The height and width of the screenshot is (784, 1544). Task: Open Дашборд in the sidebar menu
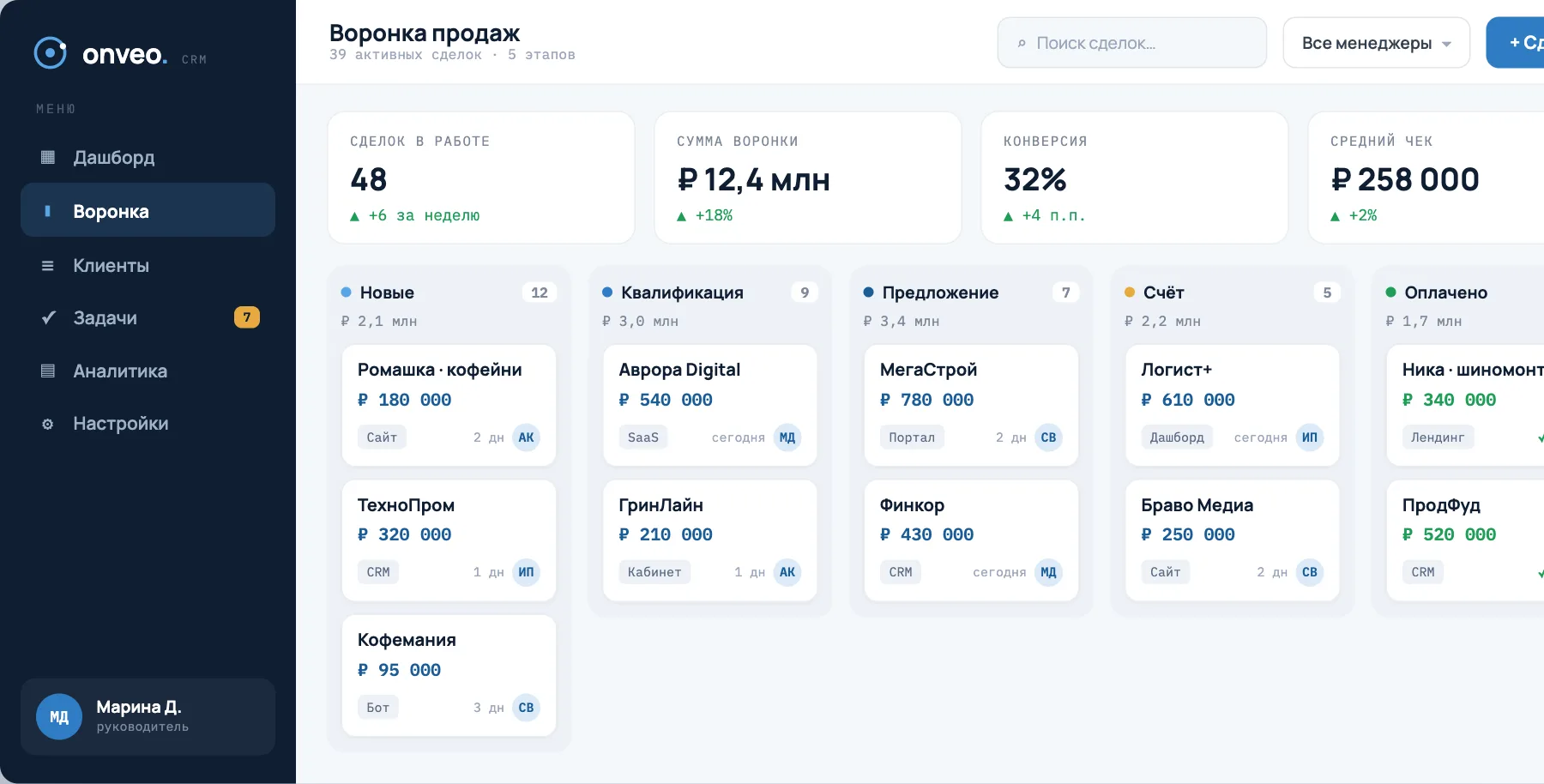point(148,158)
